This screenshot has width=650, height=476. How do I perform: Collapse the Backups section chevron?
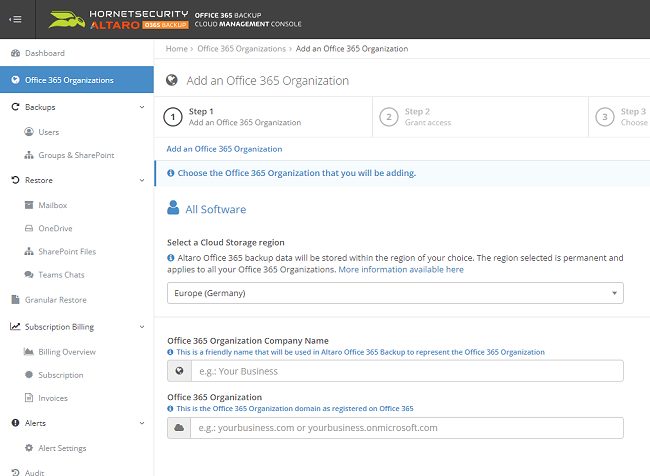142,107
